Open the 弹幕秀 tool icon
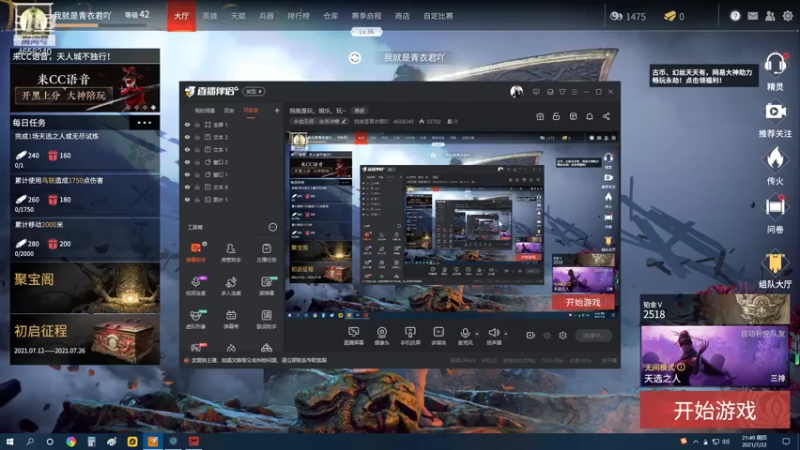 [x=231, y=318]
